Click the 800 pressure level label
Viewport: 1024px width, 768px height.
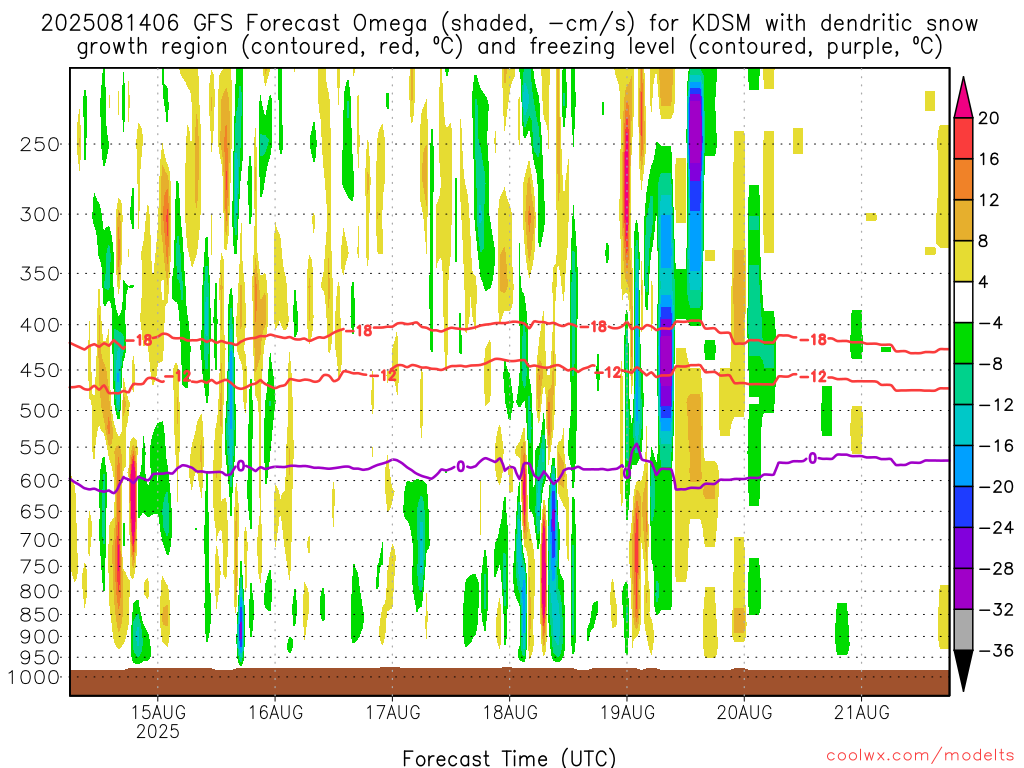40,592
